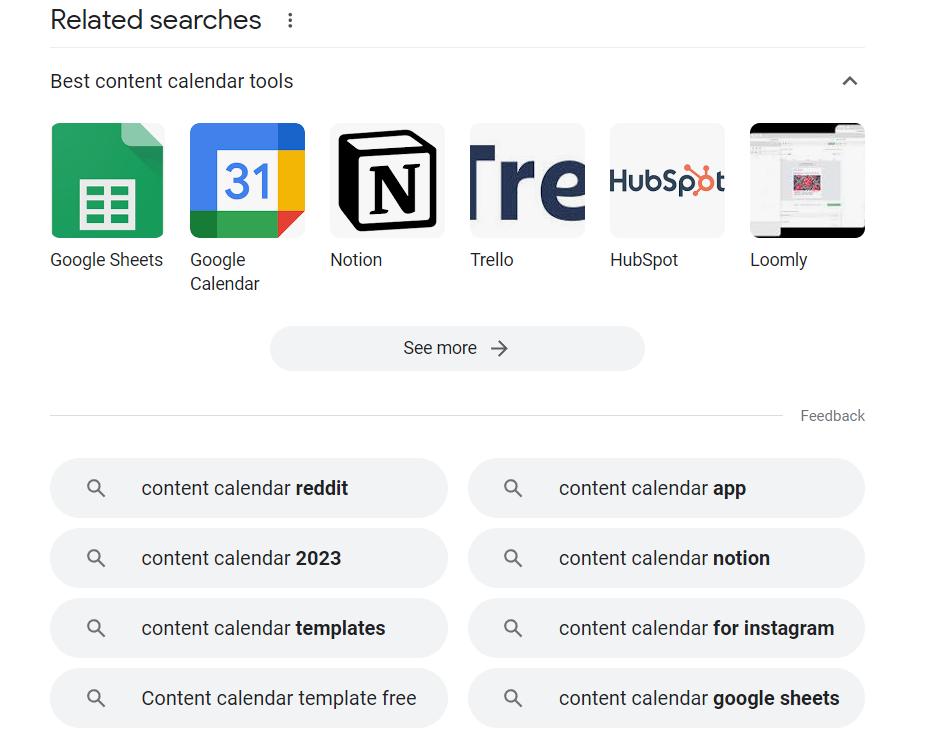This screenshot has width=931, height=731.
Task: Open Content calendar template free suggestion
Action: 248,698
